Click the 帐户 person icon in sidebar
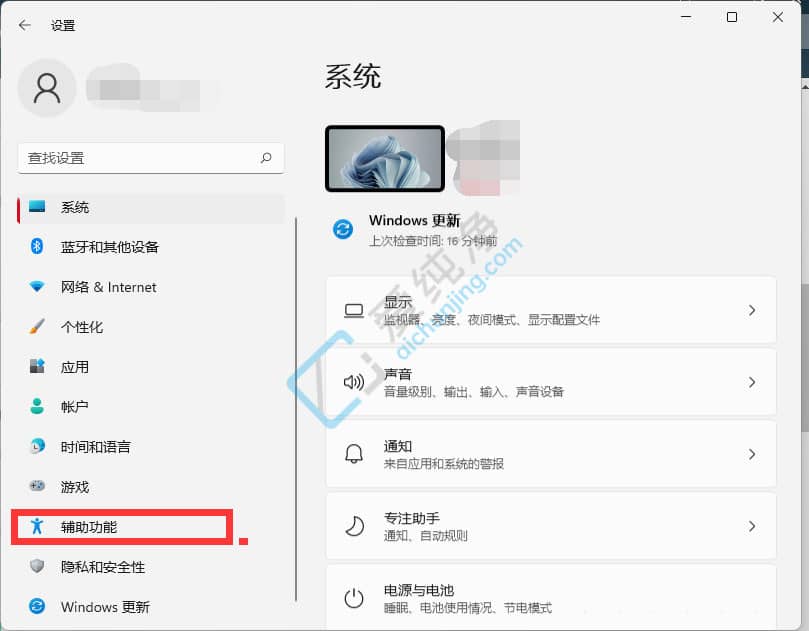Viewport: 809px width, 631px height. pyautogui.click(x=37, y=406)
